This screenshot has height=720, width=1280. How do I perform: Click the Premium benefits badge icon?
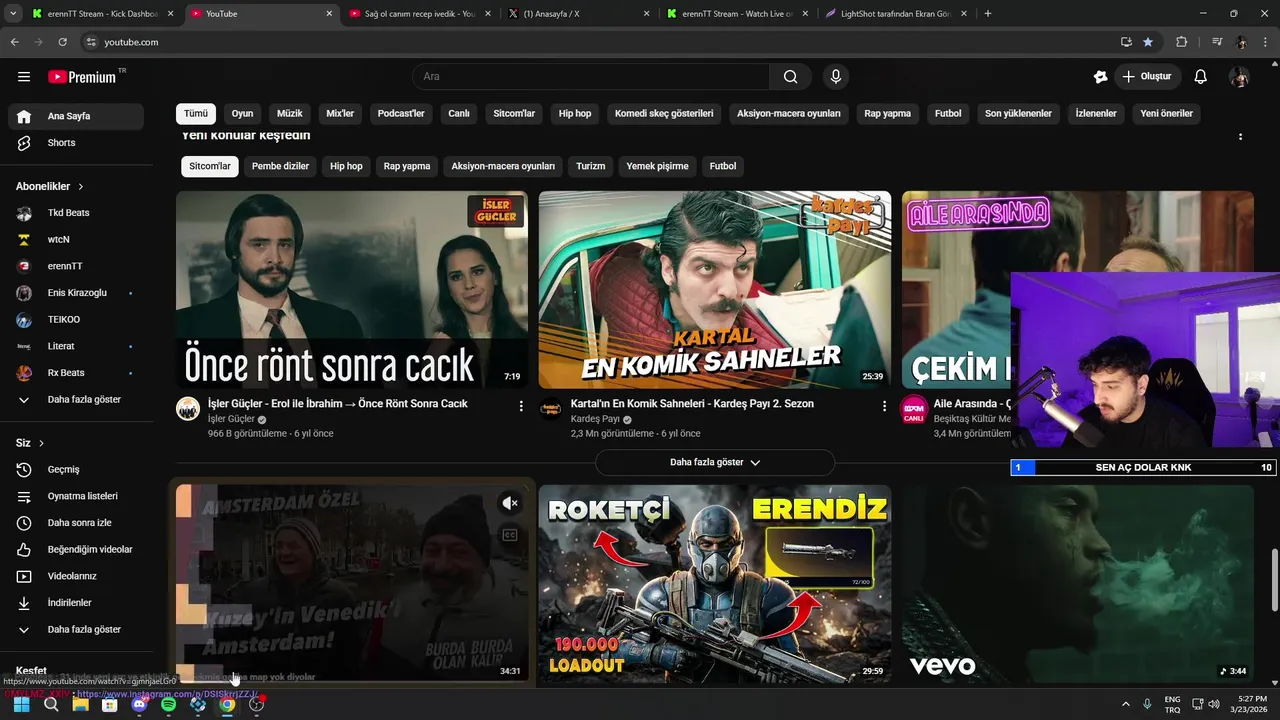point(1100,76)
